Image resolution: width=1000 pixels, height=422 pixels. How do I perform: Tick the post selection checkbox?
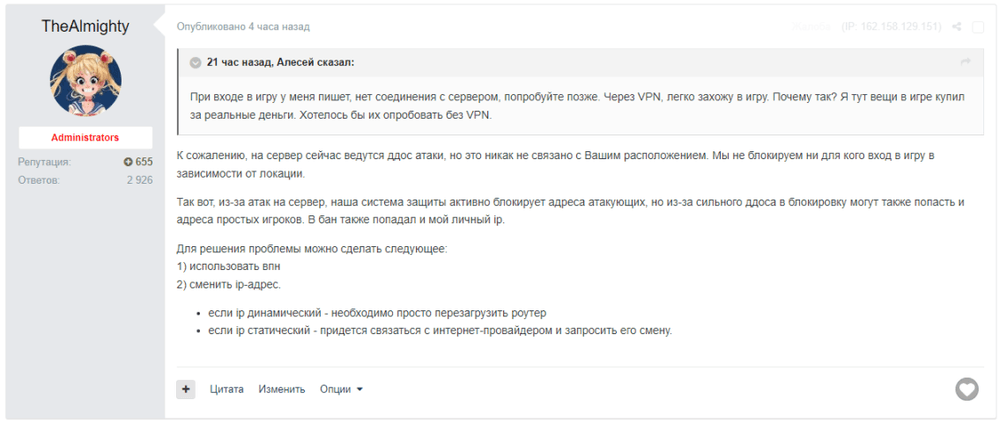pos(978,27)
